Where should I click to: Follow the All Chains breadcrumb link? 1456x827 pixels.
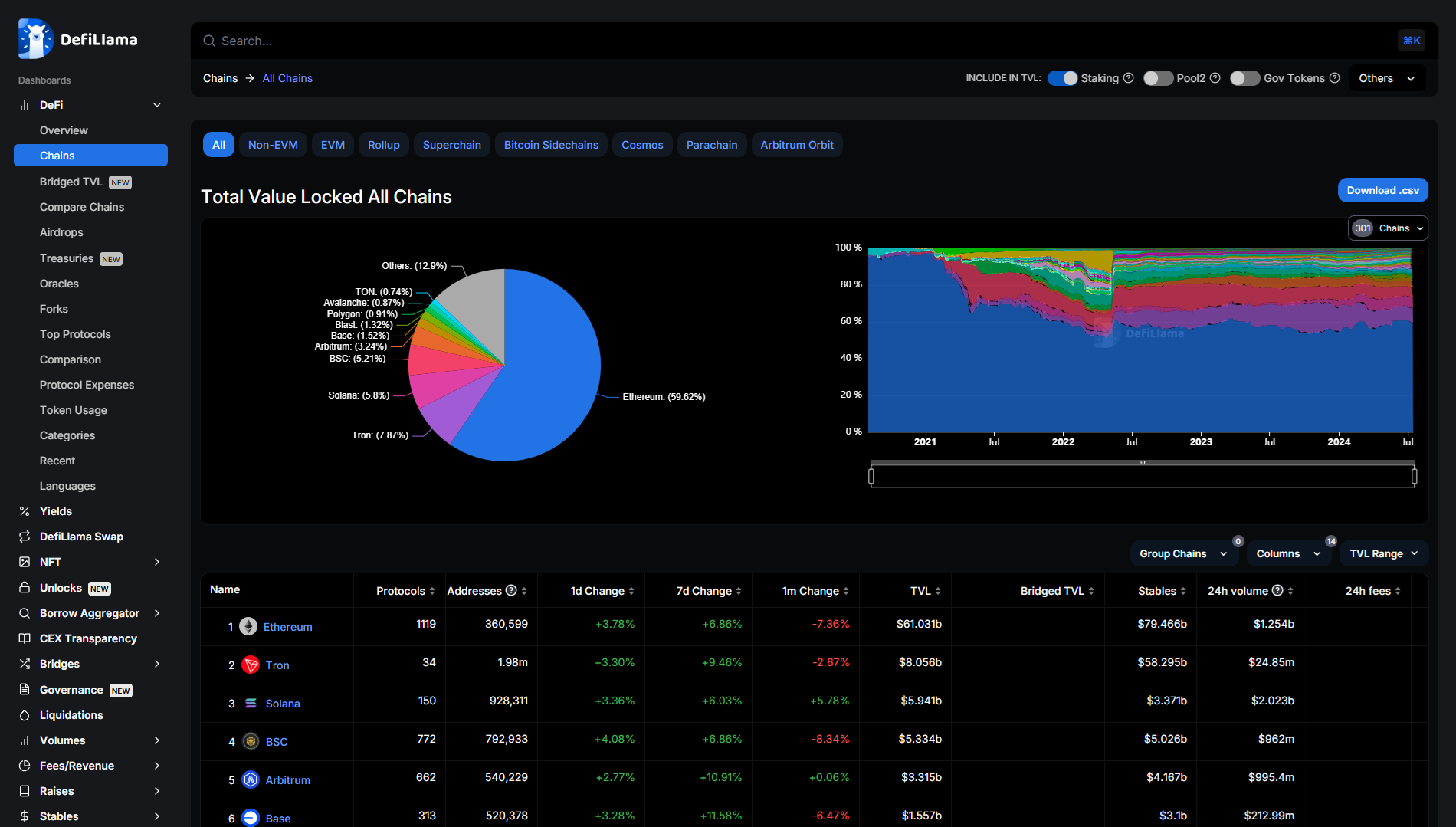(x=287, y=78)
